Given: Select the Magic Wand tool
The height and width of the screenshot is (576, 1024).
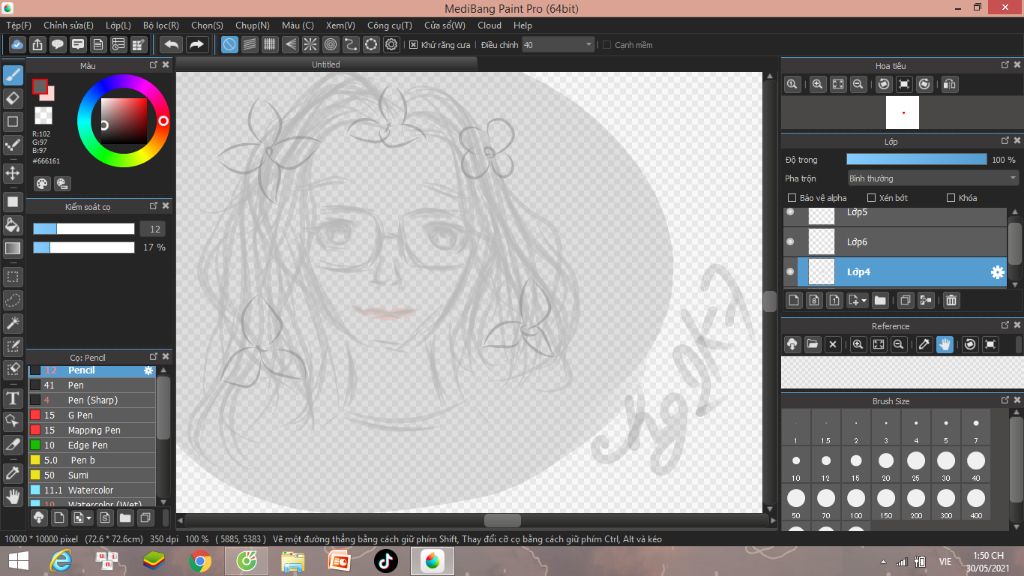Looking at the screenshot, I should [12, 323].
